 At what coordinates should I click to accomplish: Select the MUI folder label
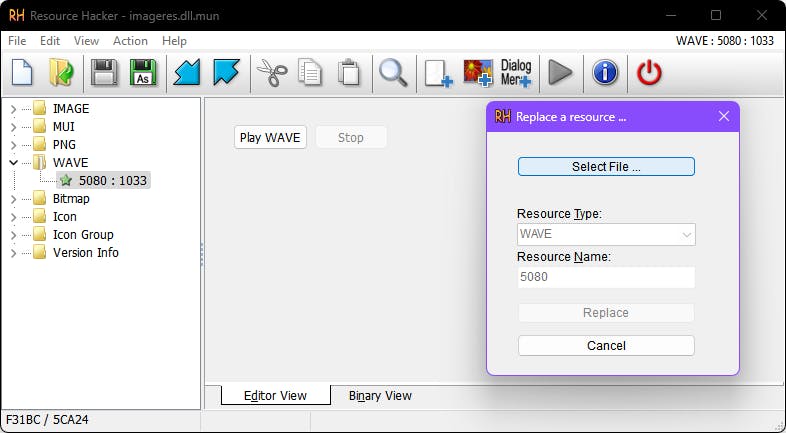coord(64,127)
